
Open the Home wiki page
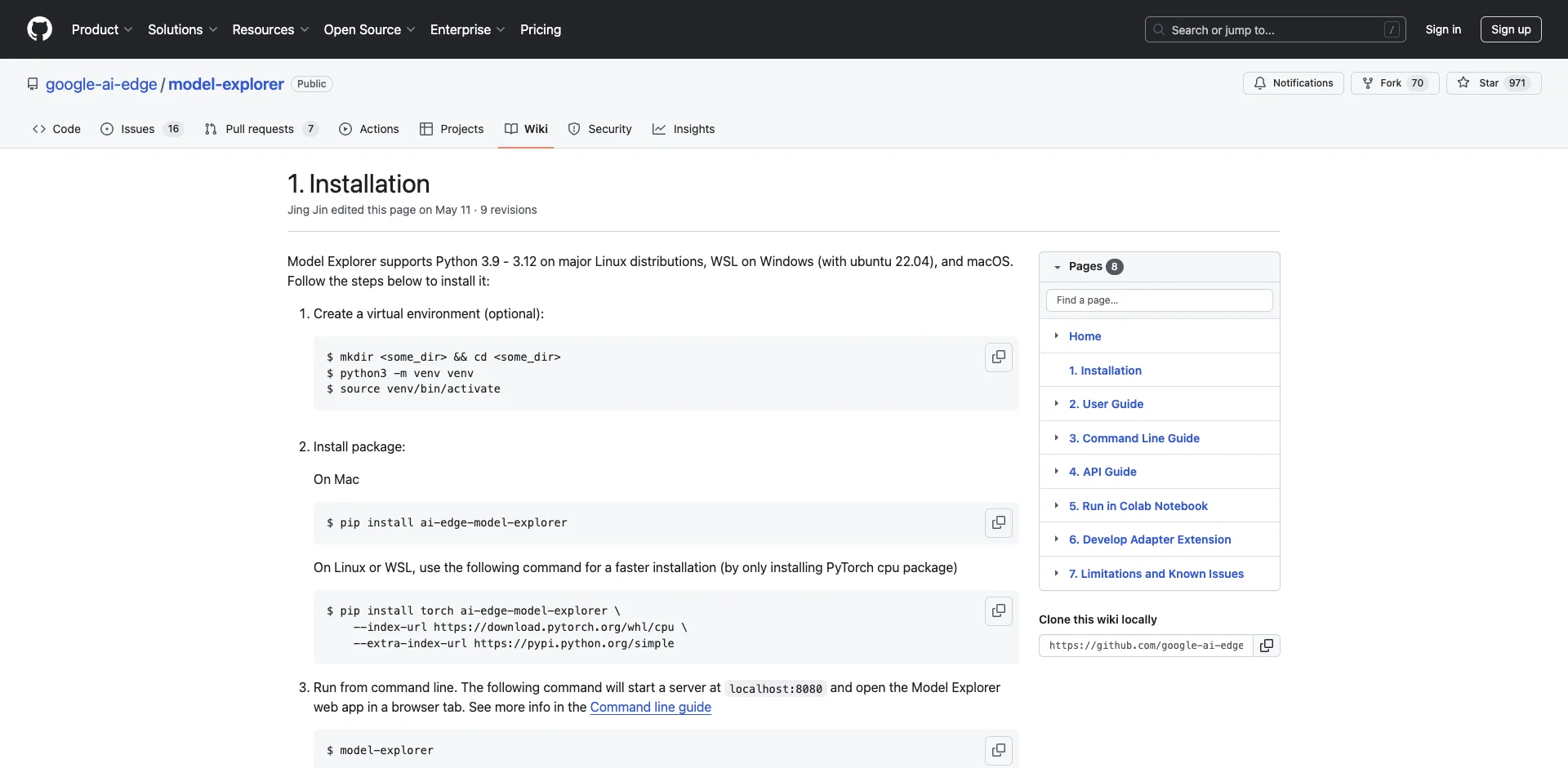tap(1085, 336)
